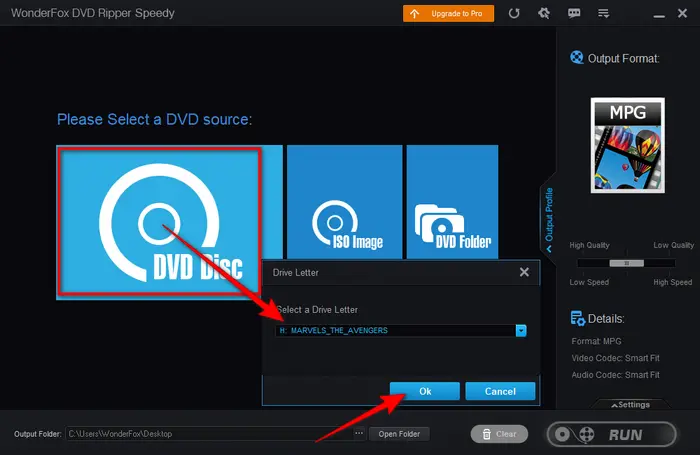The image size is (700, 455).
Task: Open the drive letter dropdown arrow
Action: [x=521, y=330]
